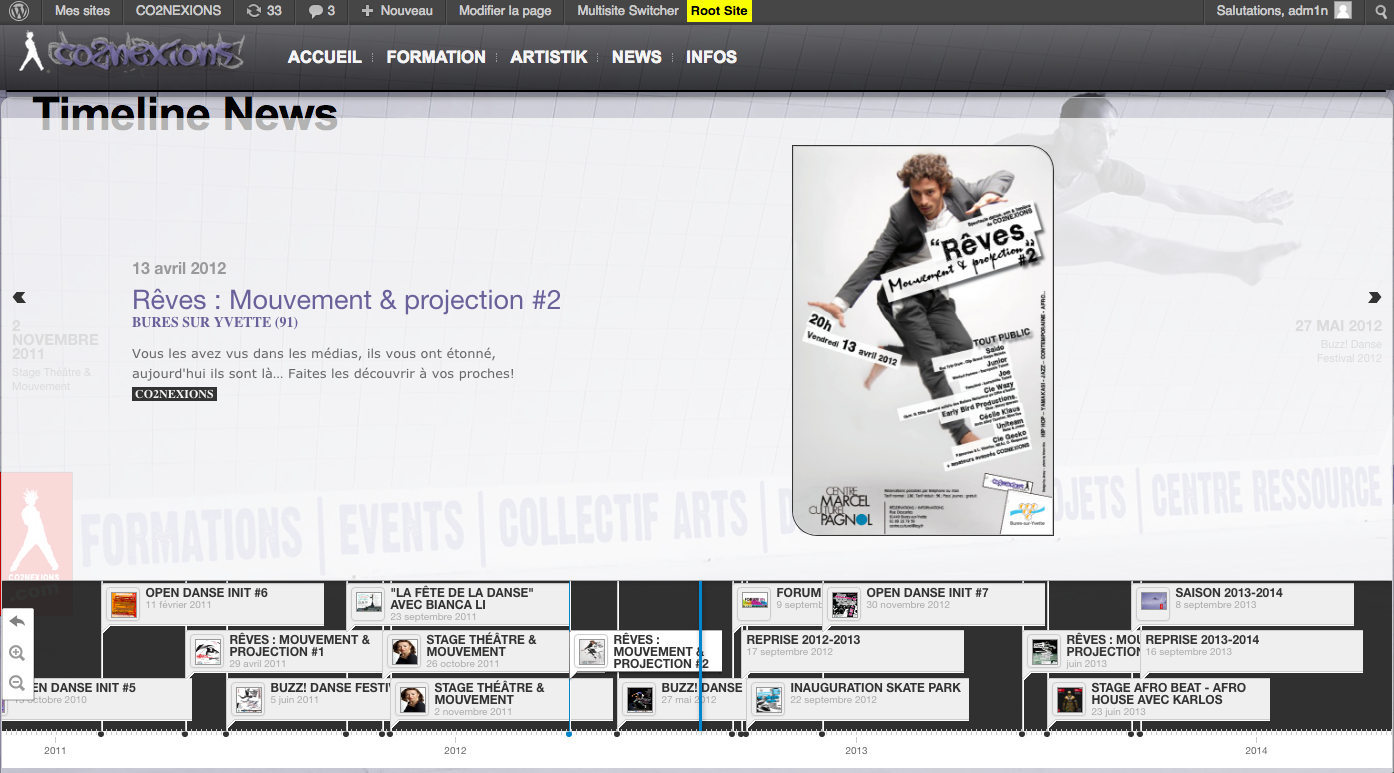This screenshot has height=773, width=1394.
Task: Click the CO2NEXIONS tag label
Action: (174, 394)
